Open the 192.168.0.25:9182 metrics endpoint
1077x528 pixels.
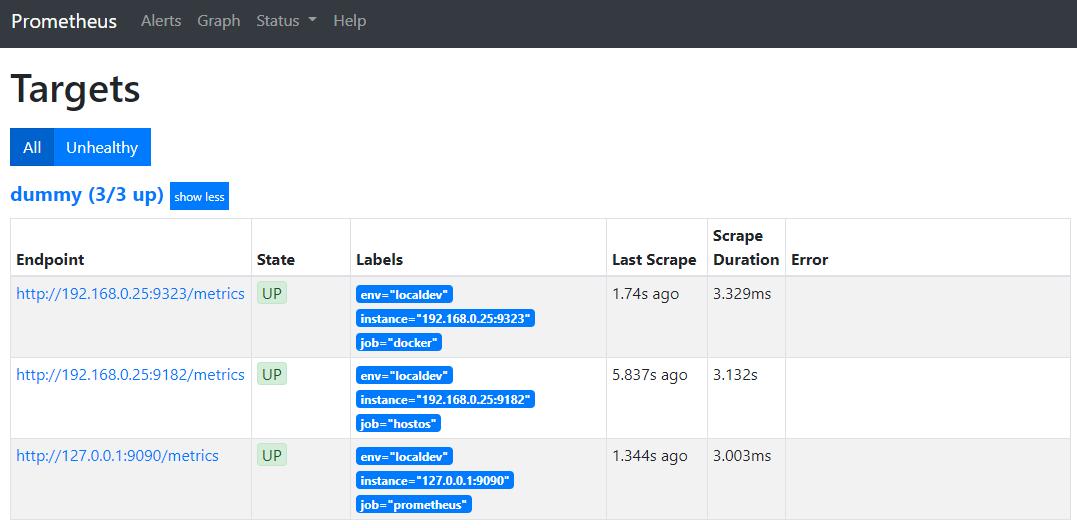pos(131,375)
